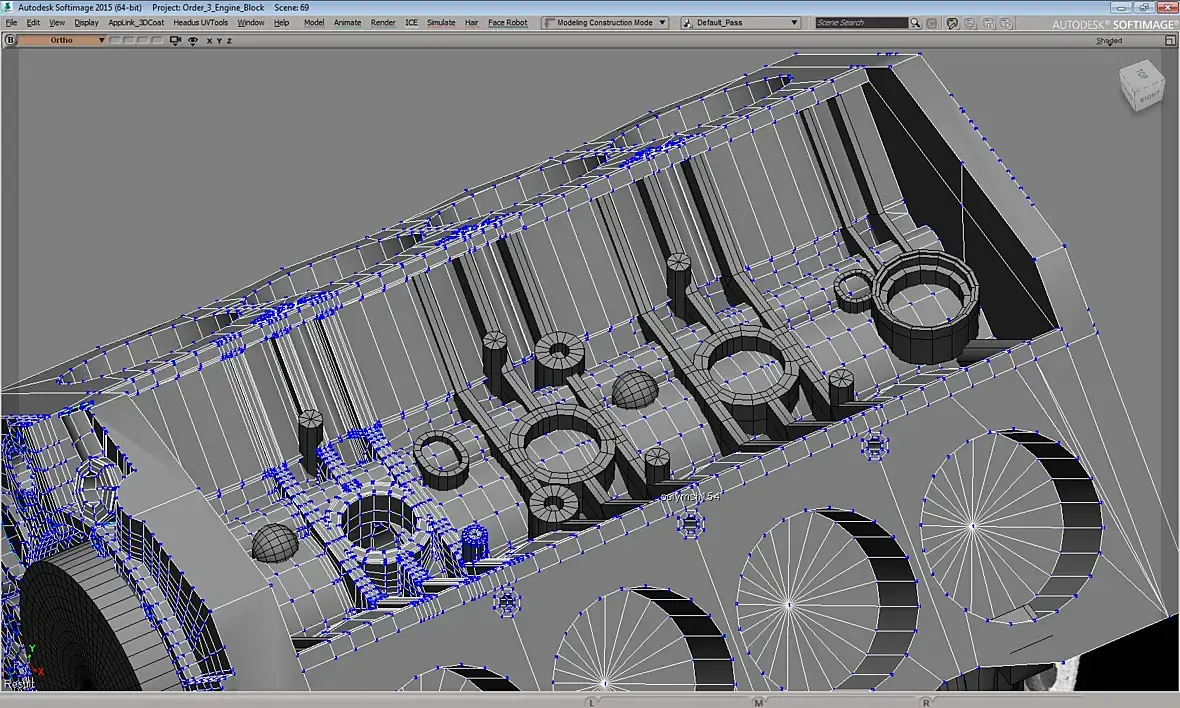
Task: Click the Face Robot toolbar button
Action: (x=507, y=22)
